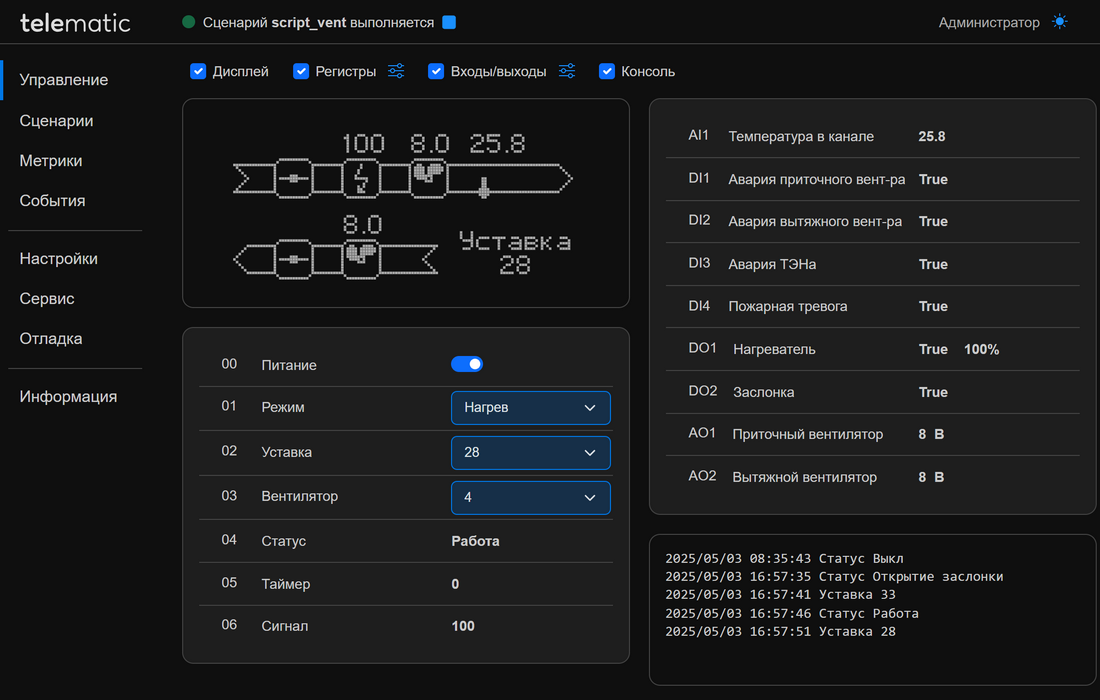Click the console log output area
The image size is (1100, 700).
click(x=872, y=610)
